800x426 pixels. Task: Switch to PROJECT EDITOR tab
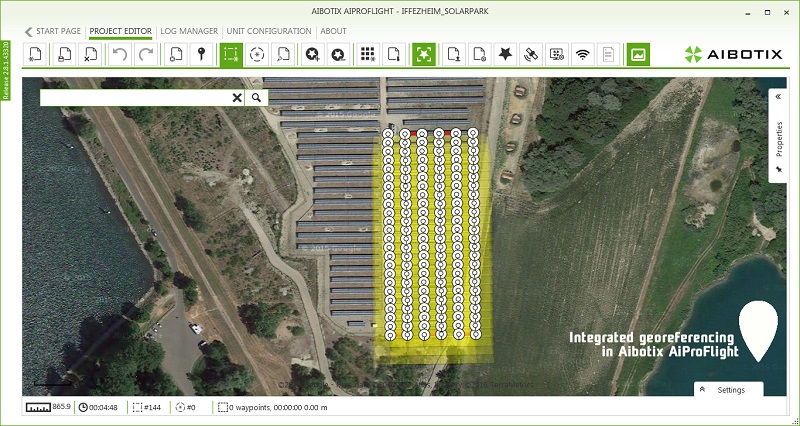(x=120, y=31)
